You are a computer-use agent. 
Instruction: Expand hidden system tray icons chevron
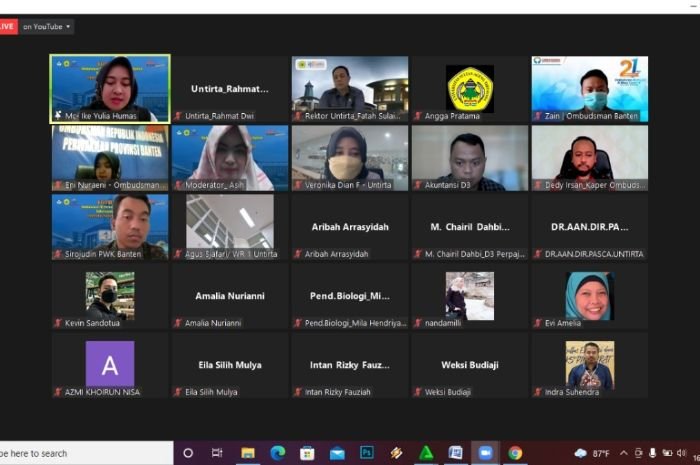tap(624, 453)
